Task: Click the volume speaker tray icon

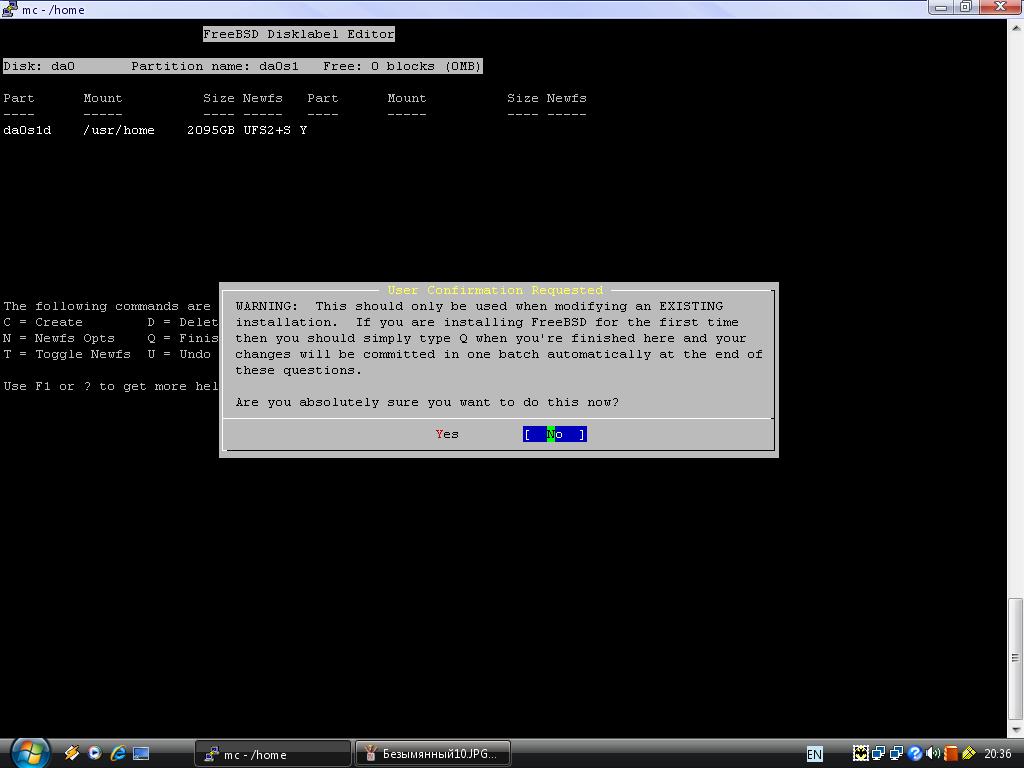Action: tap(933, 753)
